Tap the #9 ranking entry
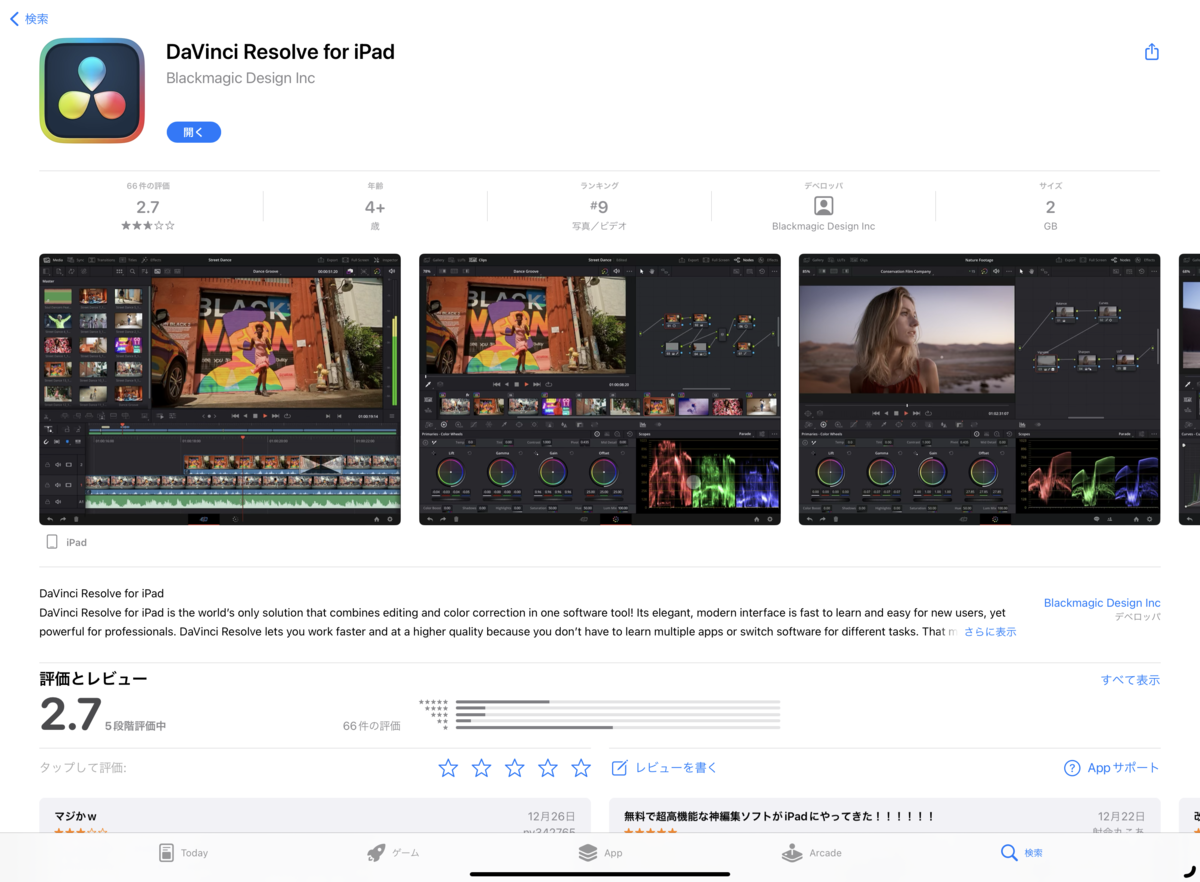This screenshot has height=882, width=1200. pyautogui.click(x=599, y=207)
